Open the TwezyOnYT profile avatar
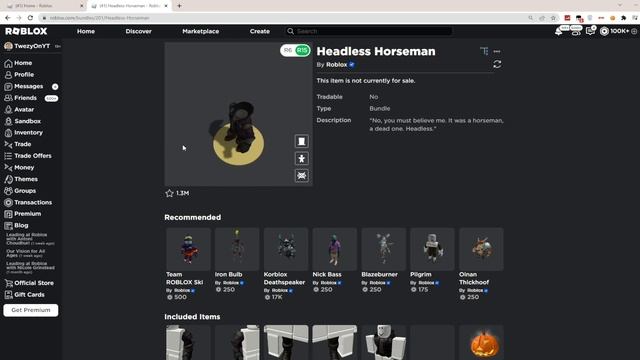 (x=8, y=46)
